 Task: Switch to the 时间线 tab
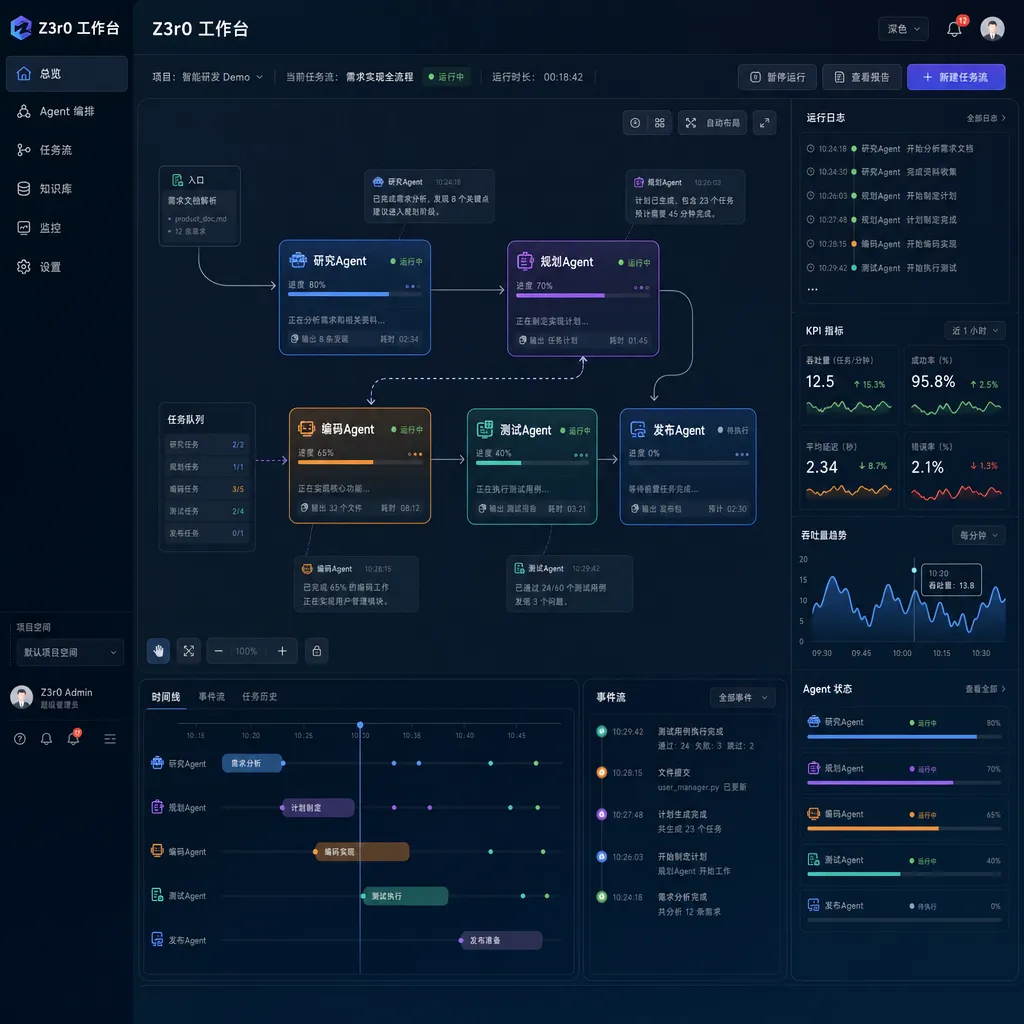(x=166, y=697)
